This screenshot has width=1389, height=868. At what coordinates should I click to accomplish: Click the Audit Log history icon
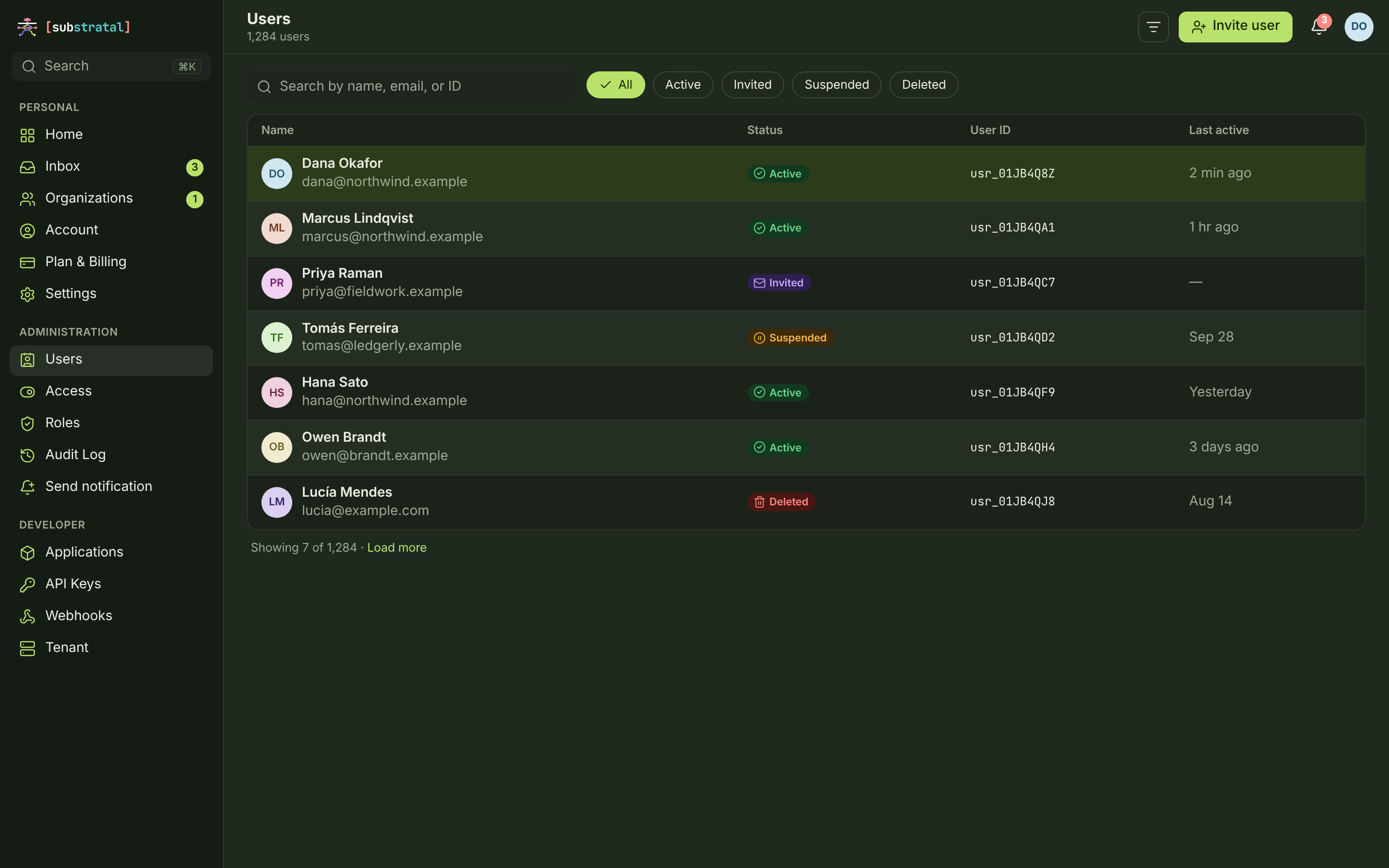click(x=27, y=455)
